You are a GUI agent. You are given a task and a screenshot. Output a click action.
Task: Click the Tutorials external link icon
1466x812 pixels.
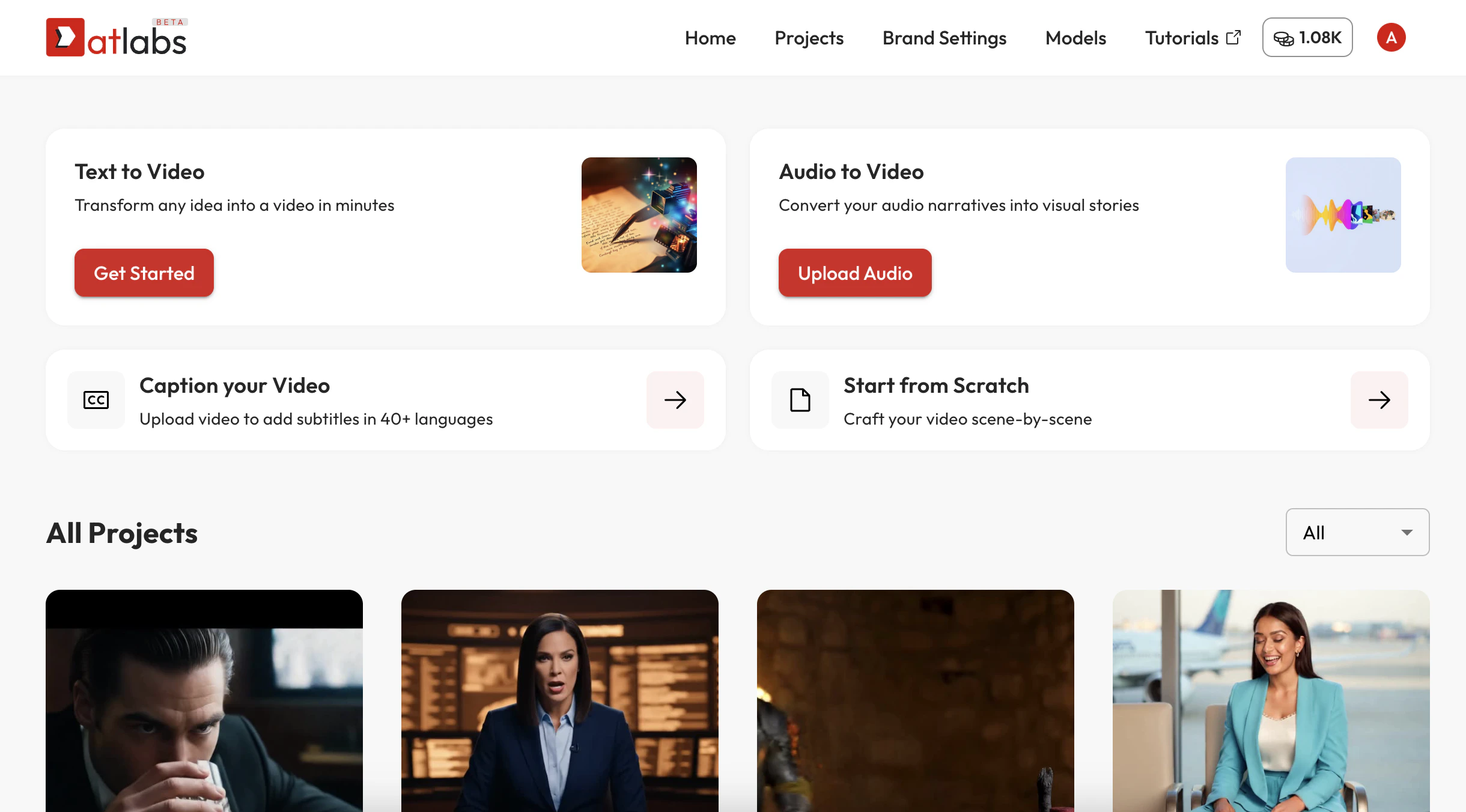click(1233, 37)
